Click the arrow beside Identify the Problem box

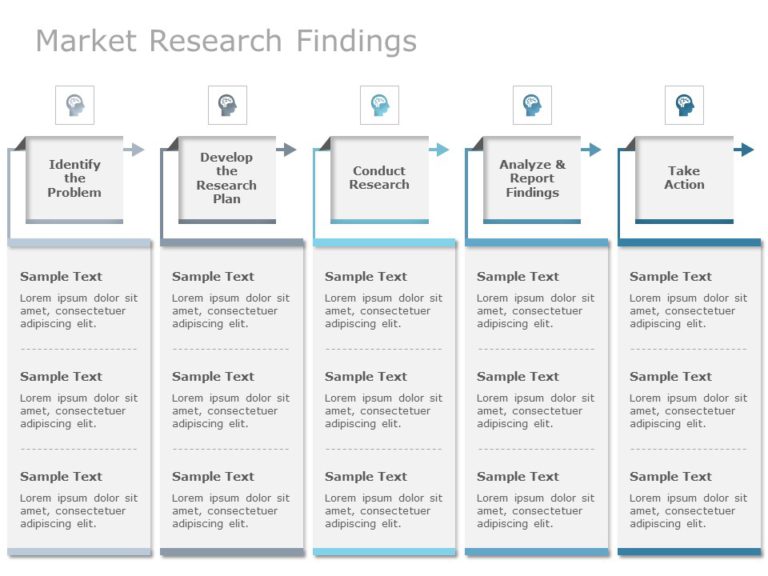click(x=135, y=150)
